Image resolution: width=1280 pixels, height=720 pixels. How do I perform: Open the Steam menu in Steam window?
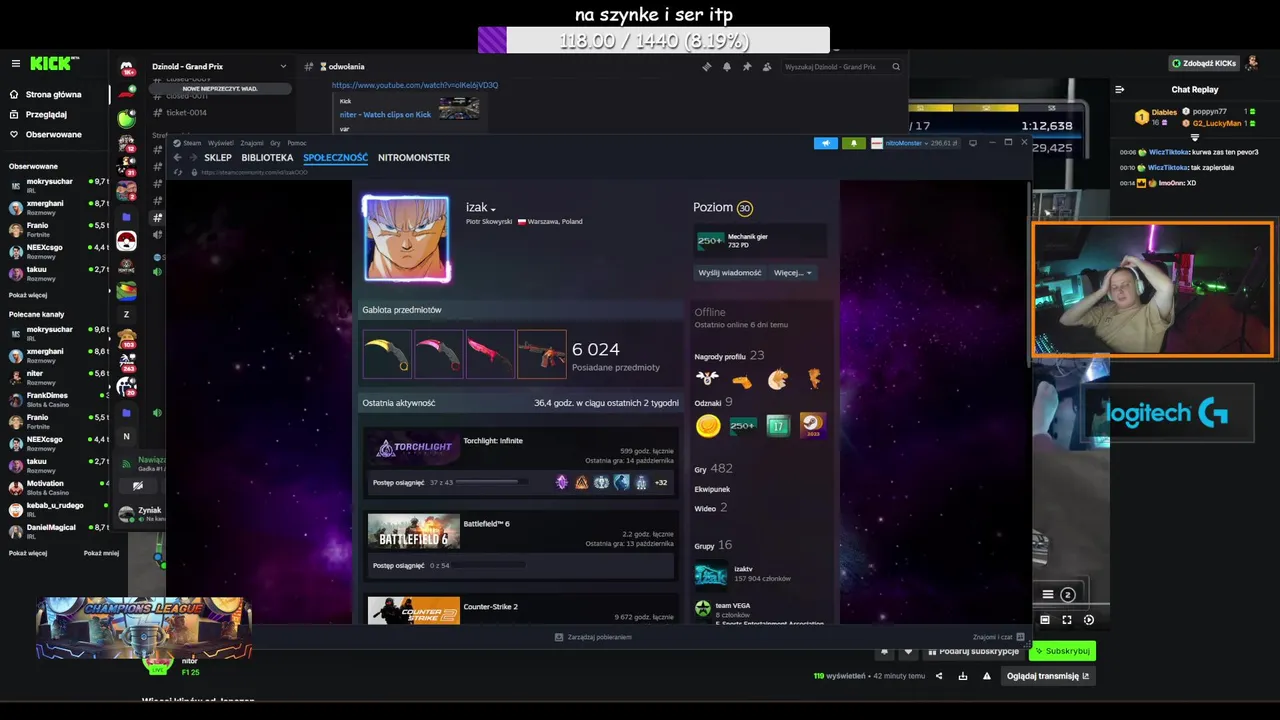click(187, 143)
